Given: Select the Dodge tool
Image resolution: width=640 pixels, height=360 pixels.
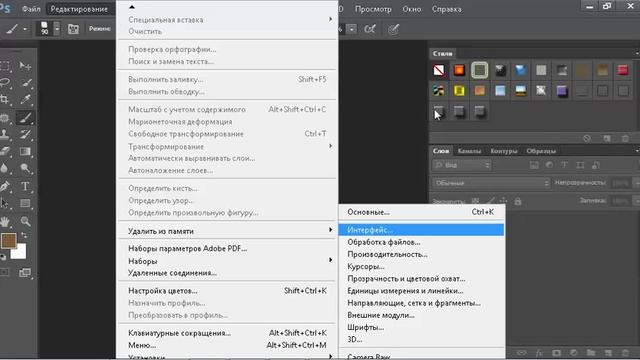Looking at the screenshot, I should (25, 168).
